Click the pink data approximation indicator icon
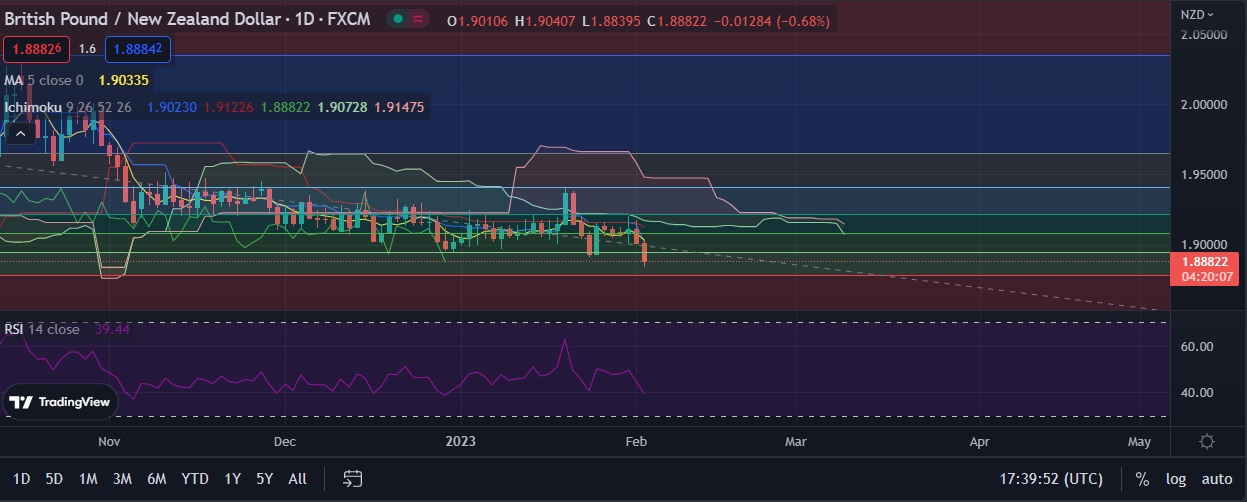This screenshot has width=1247, height=502. 419,19
